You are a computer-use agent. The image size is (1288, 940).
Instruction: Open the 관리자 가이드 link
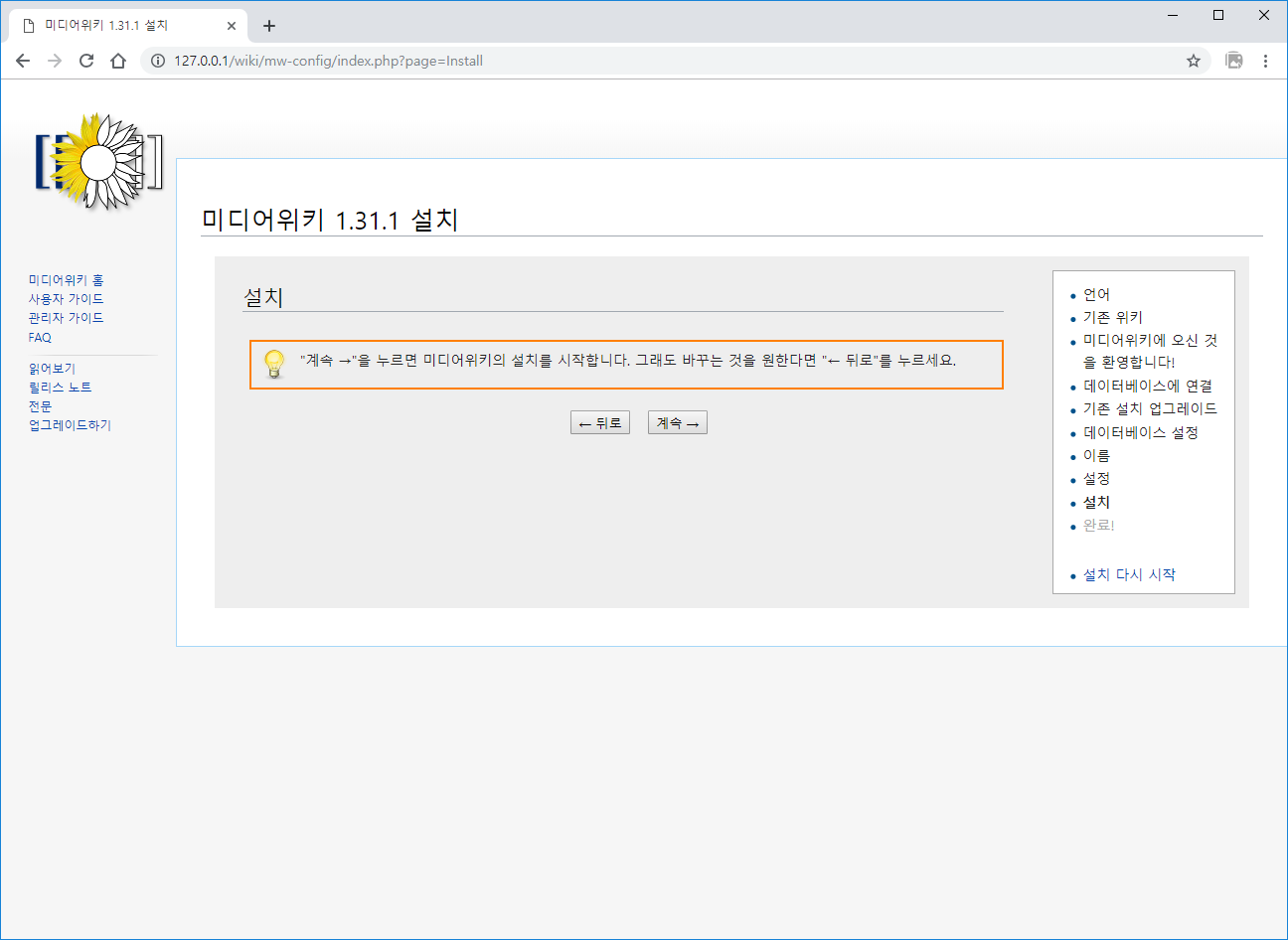pyautogui.click(x=67, y=318)
